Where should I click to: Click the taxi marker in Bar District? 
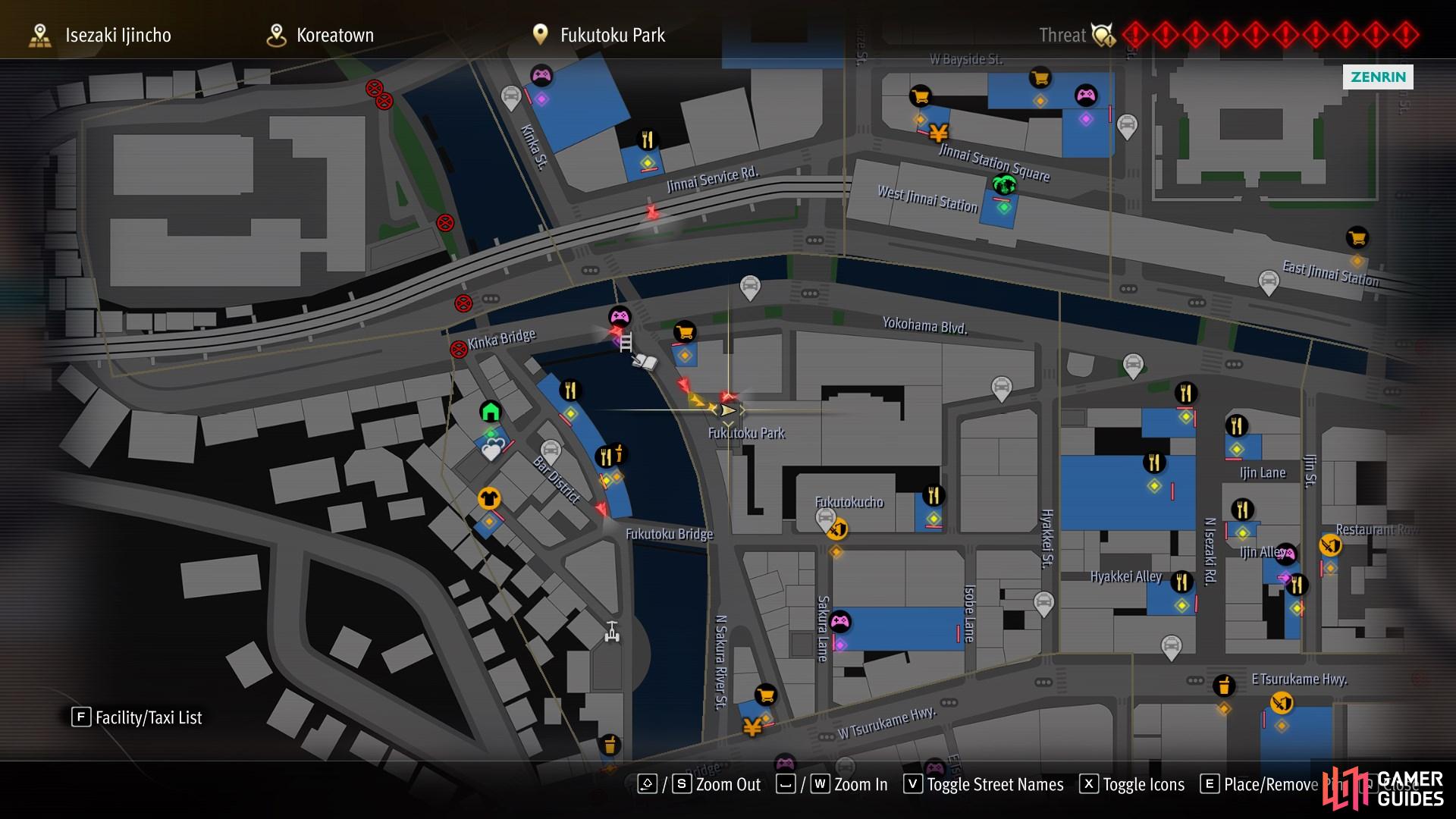551,452
